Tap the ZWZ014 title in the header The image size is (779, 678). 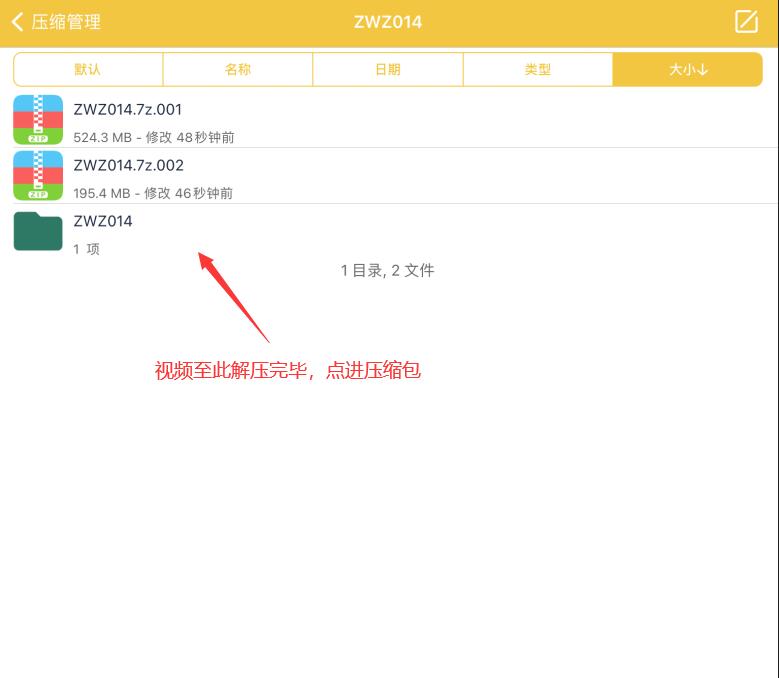[x=388, y=22]
